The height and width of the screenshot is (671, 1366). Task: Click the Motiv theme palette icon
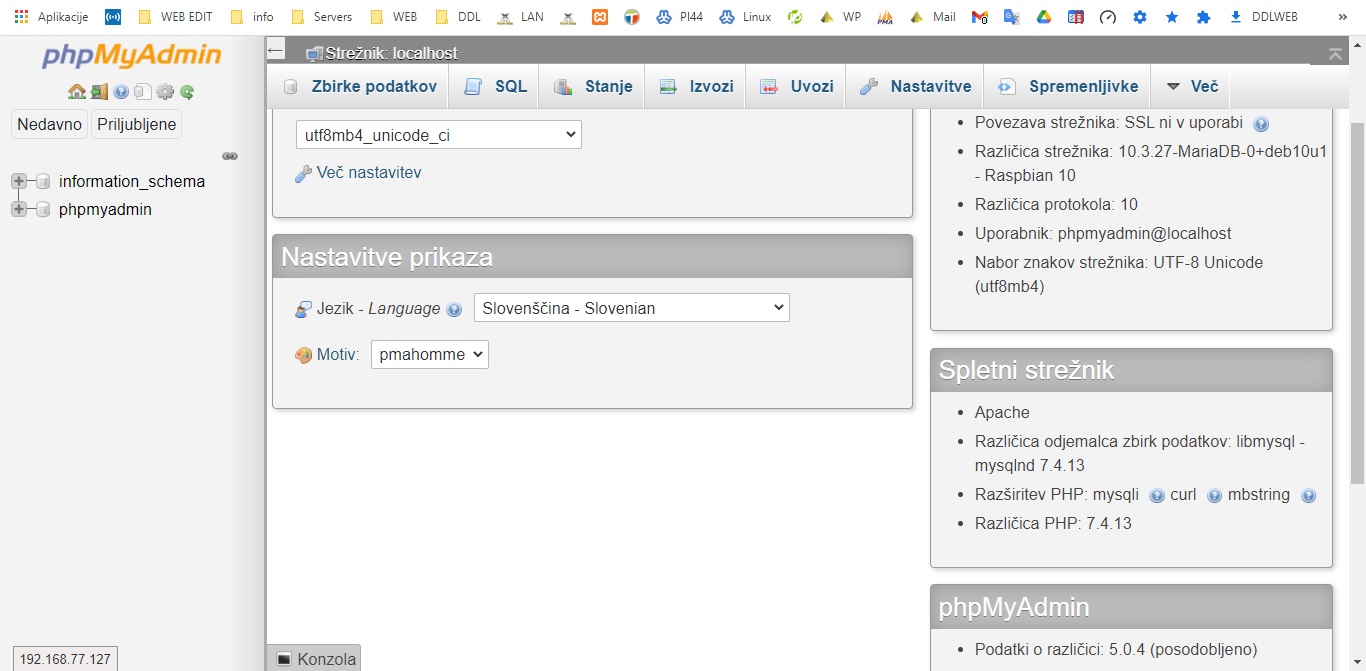click(x=304, y=355)
